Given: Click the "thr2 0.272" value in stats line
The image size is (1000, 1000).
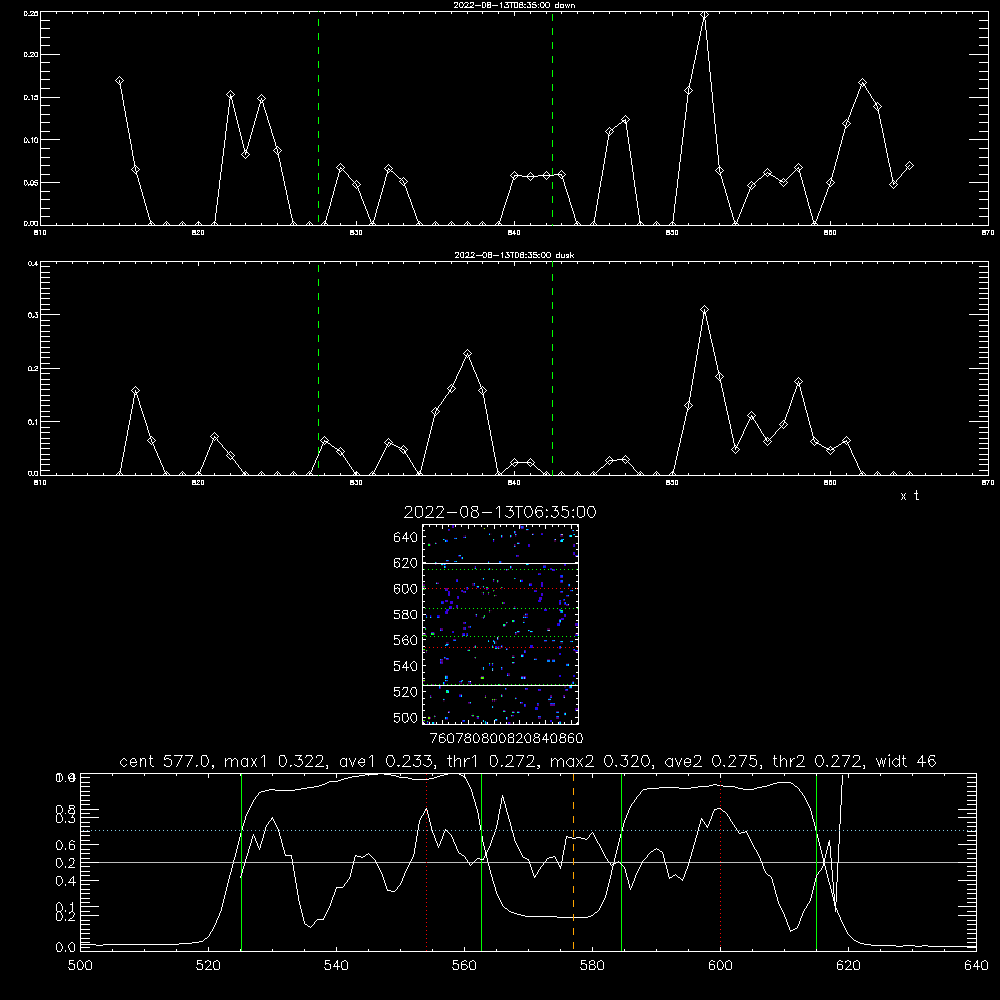Looking at the screenshot, I should [818, 761].
